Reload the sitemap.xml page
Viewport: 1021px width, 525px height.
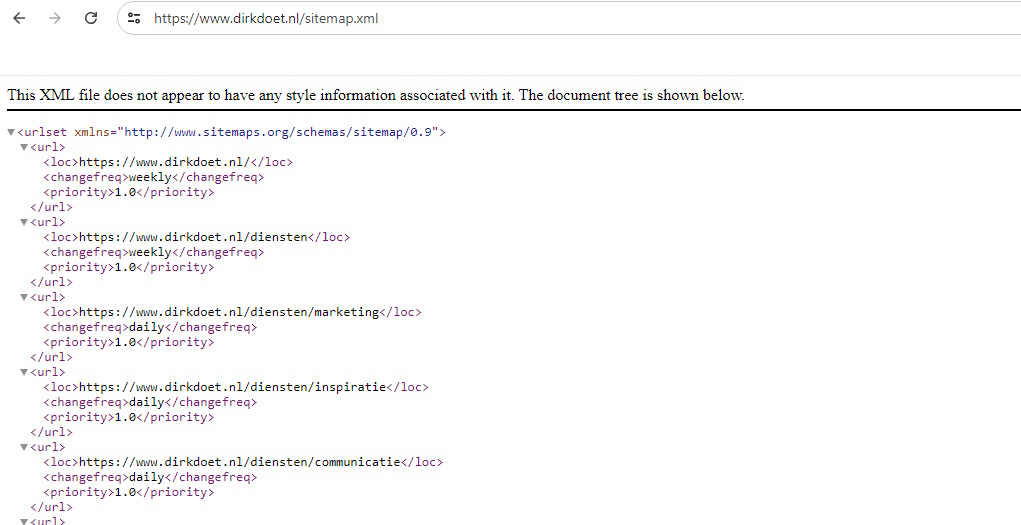pyautogui.click(x=91, y=18)
